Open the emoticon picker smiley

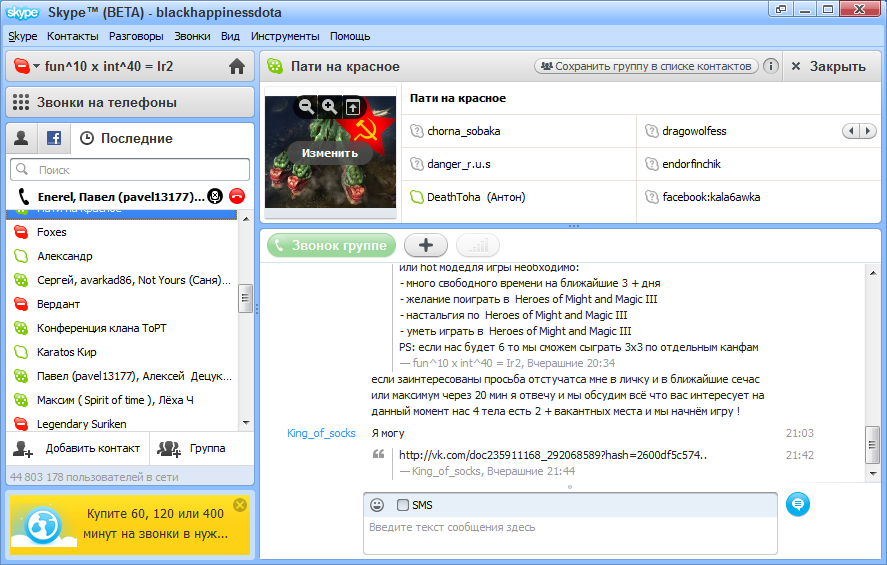pyautogui.click(x=377, y=505)
